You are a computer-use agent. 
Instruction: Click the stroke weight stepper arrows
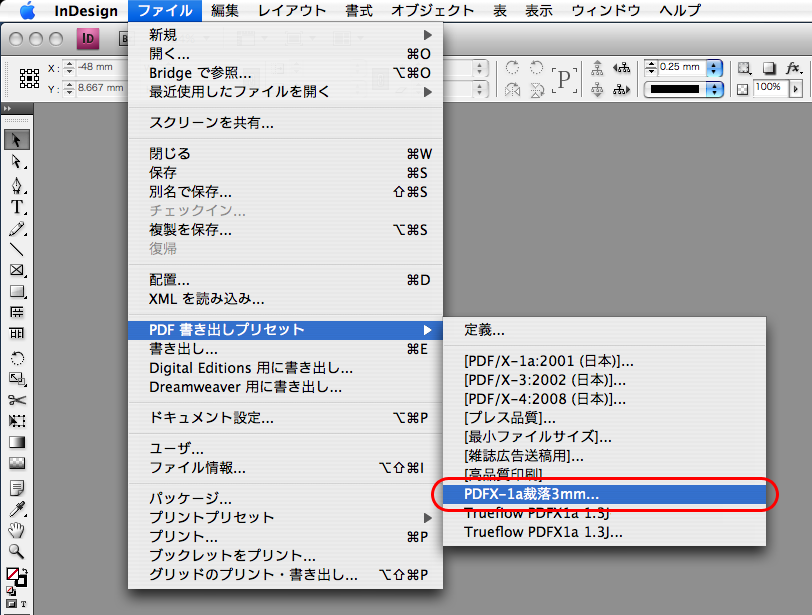651,67
